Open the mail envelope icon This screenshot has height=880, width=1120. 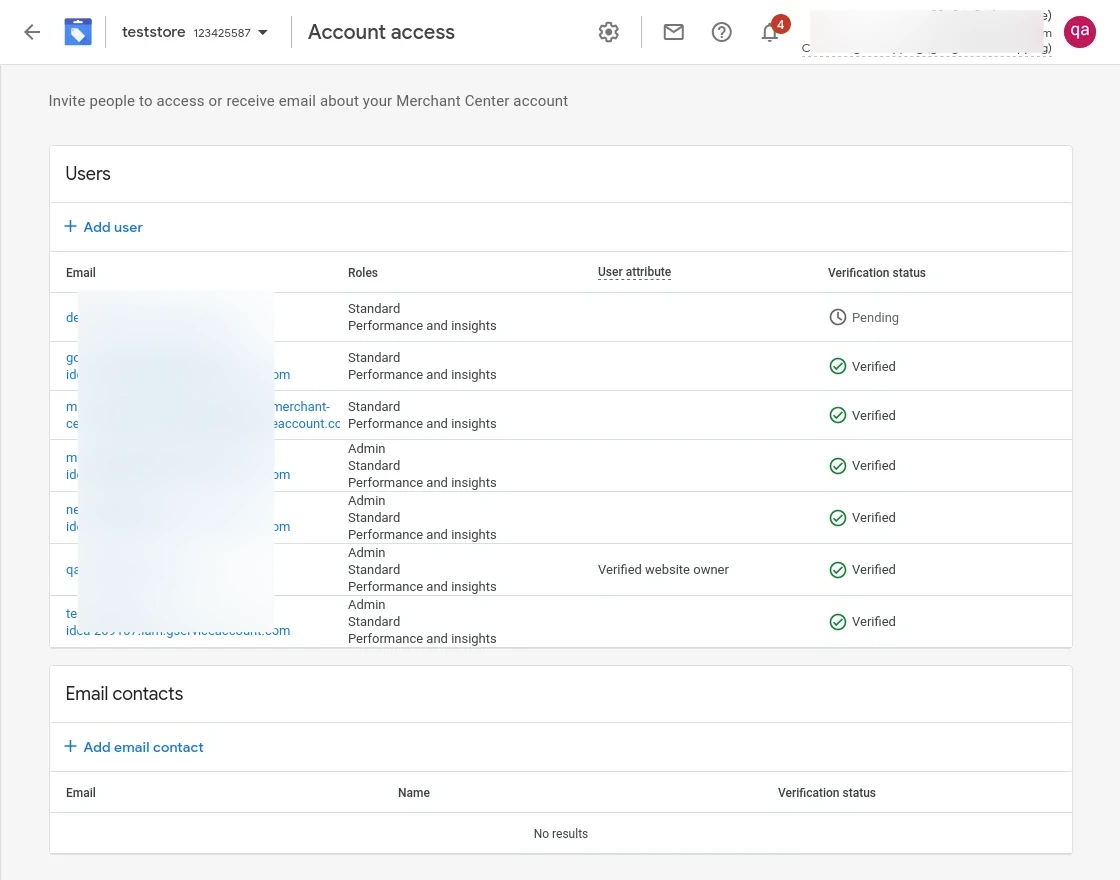[674, 32]
